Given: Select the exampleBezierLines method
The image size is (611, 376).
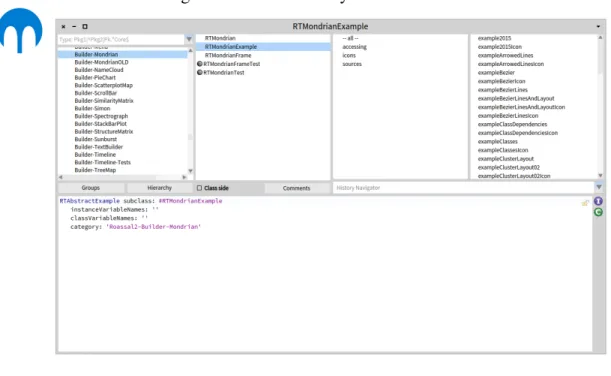Looking at the screenshot, I should pyautogui.click(x=503, y=90).
